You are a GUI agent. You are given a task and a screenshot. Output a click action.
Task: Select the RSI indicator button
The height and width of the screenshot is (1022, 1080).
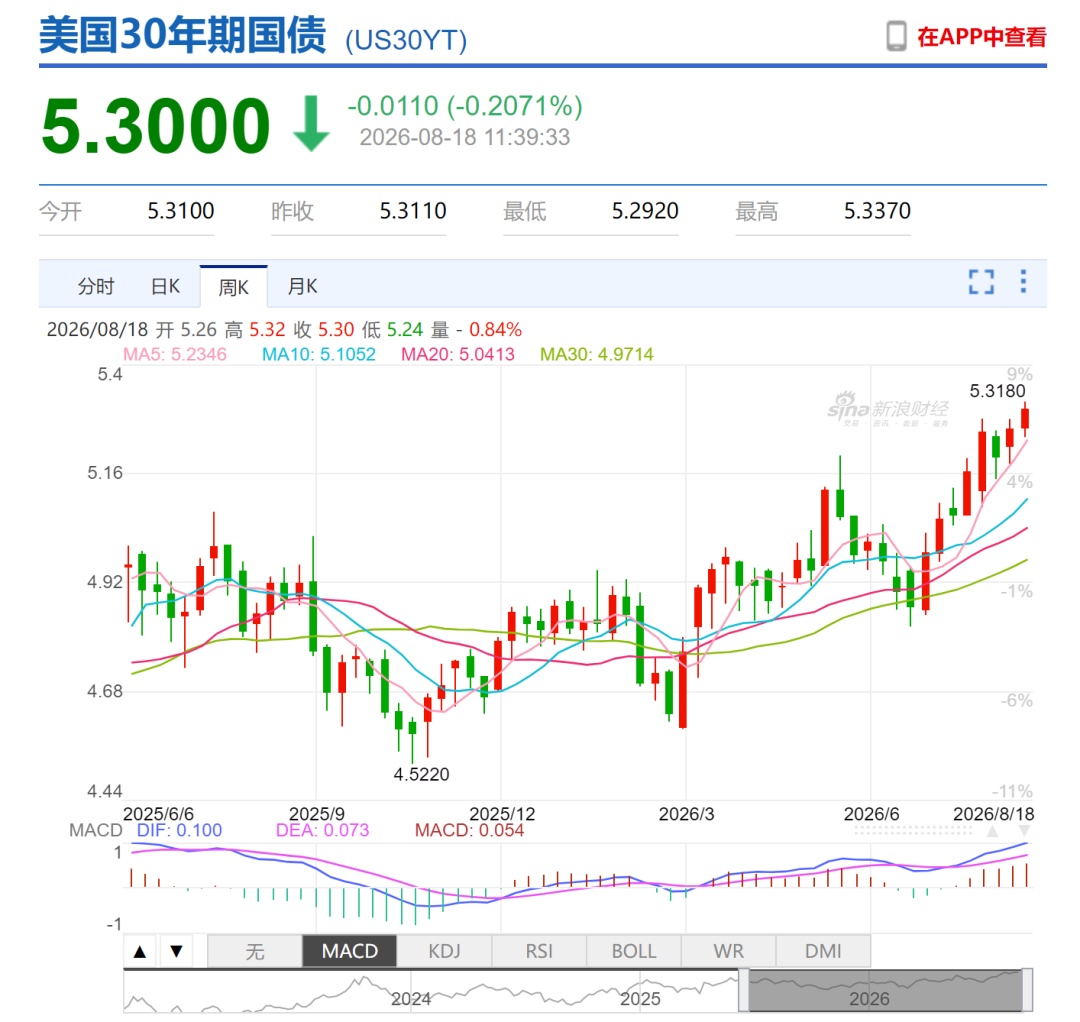539,951
